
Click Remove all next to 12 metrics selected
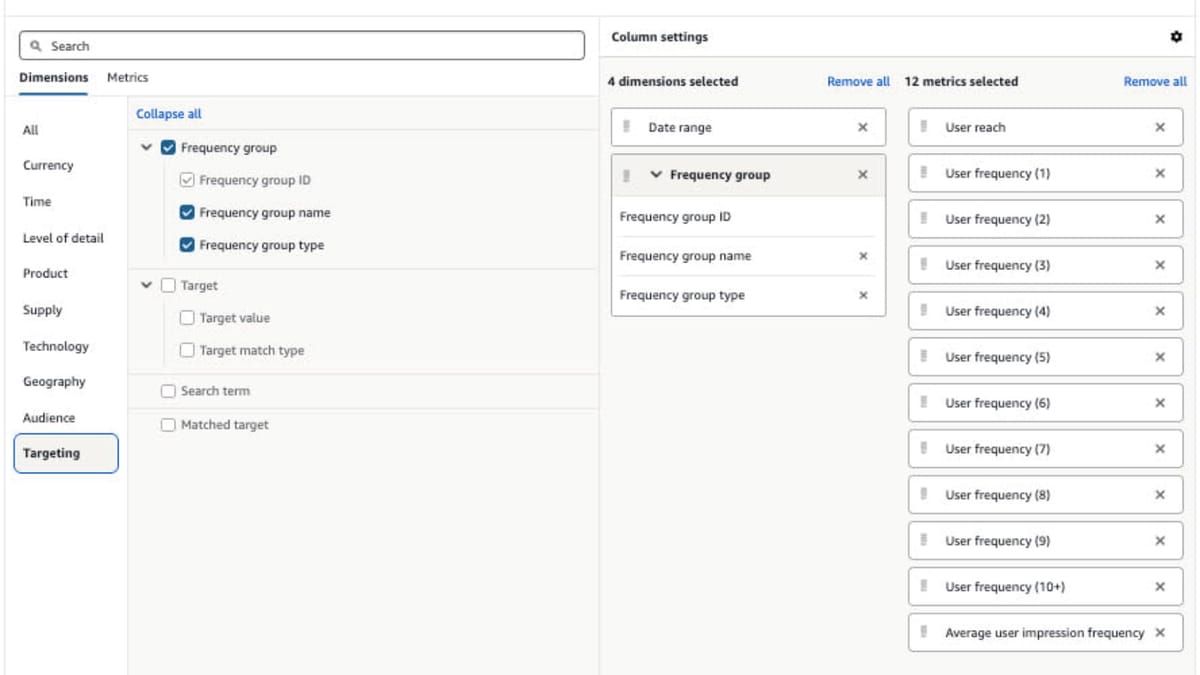click(x=1154, y=81)
